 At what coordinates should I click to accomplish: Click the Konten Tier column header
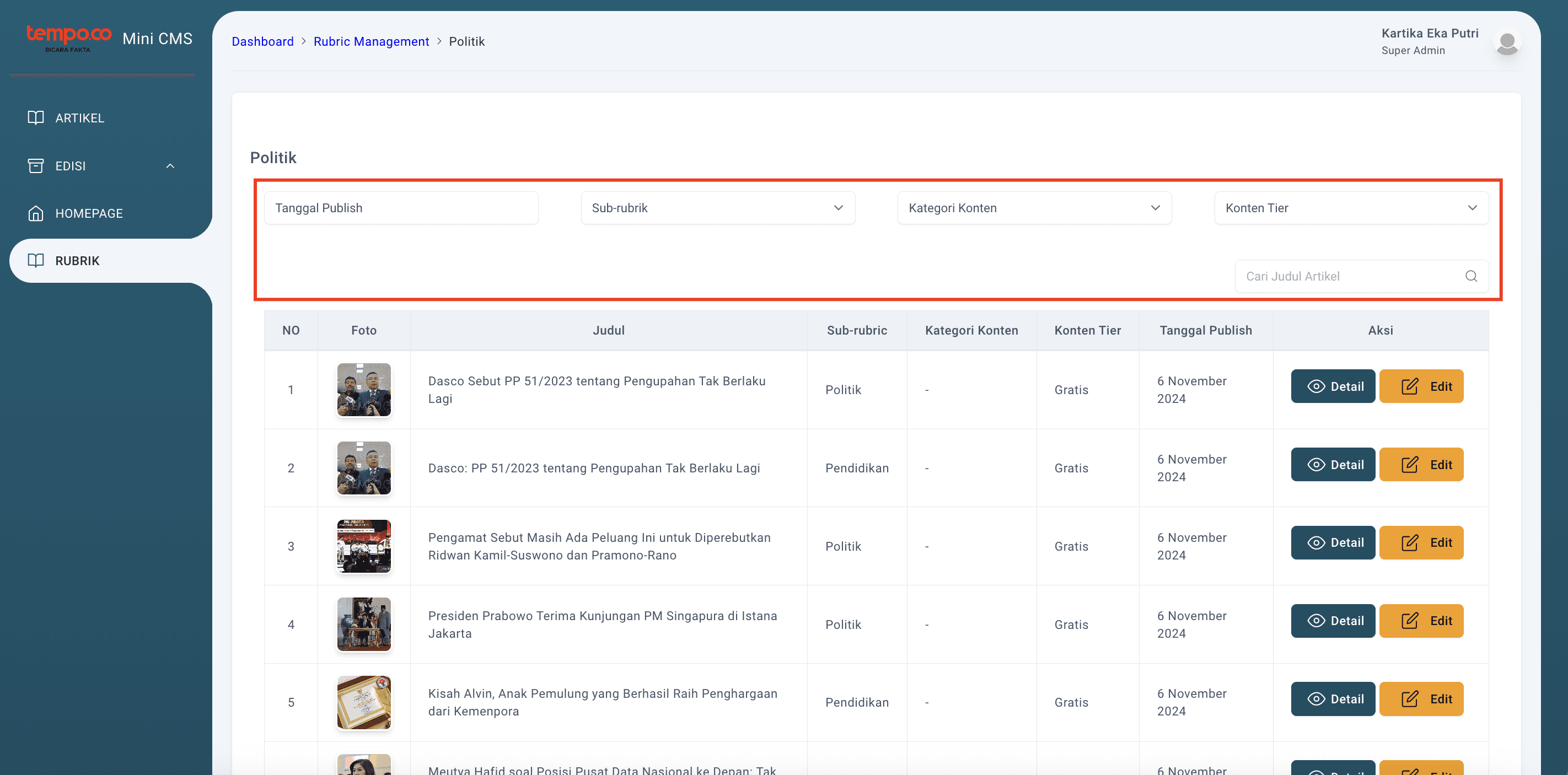(1087, 330)
